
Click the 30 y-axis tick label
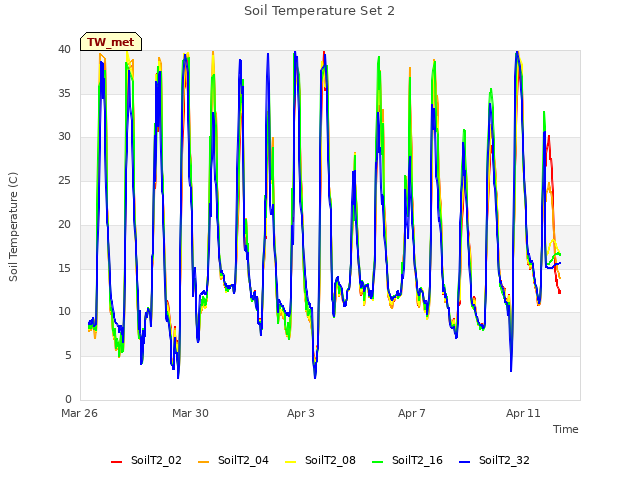pos(64,137)
